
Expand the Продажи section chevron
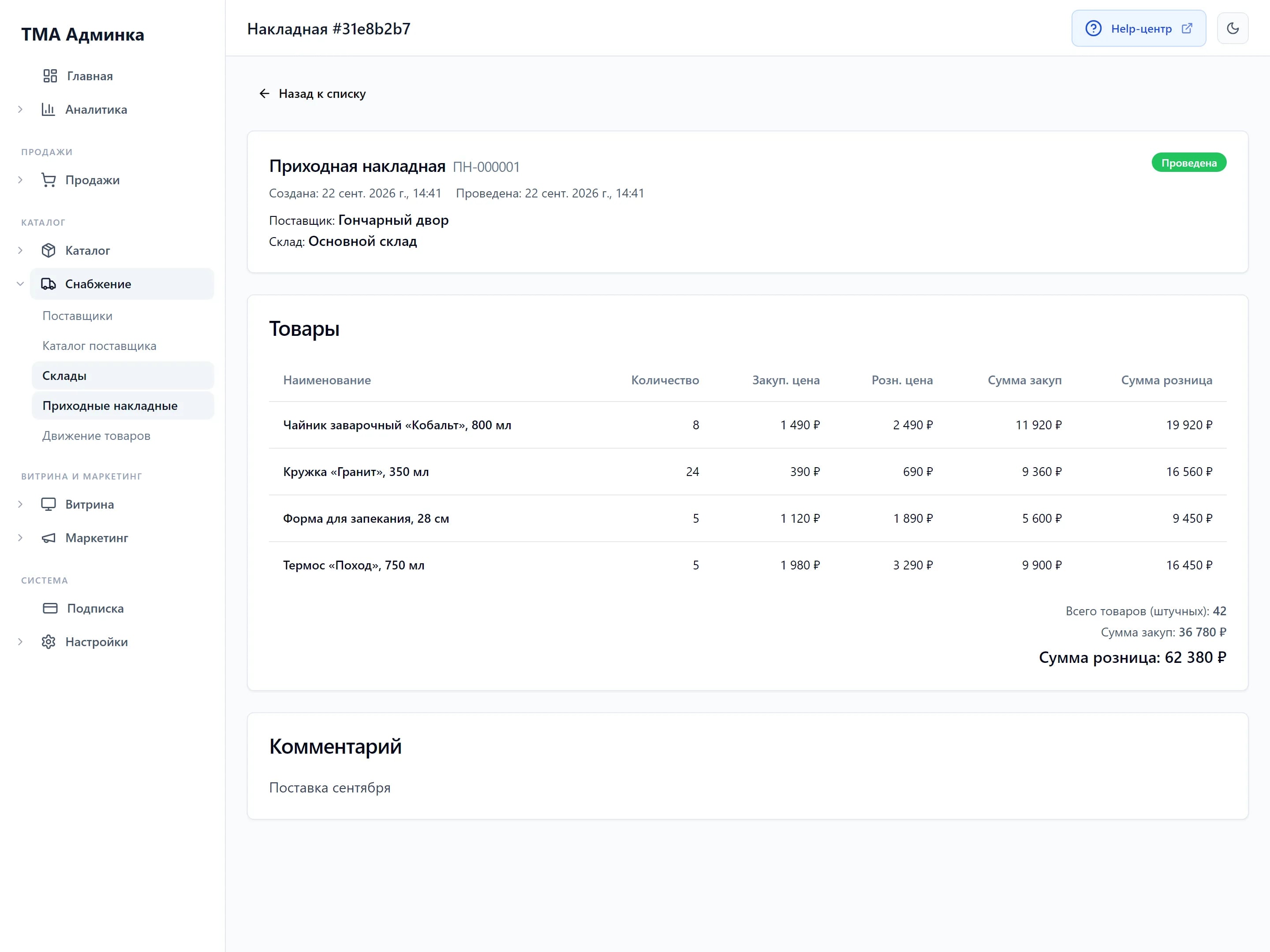pos(20,180)
